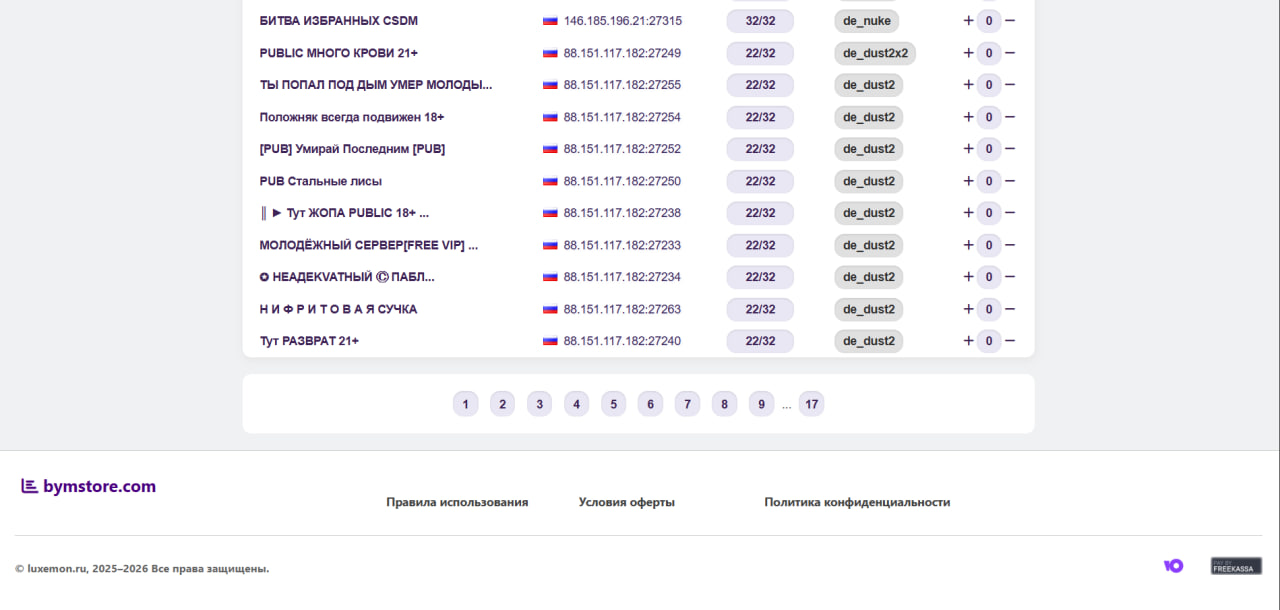1280x610 pixels.
Task: Open Условия оферты link
Action: [626, 502]
